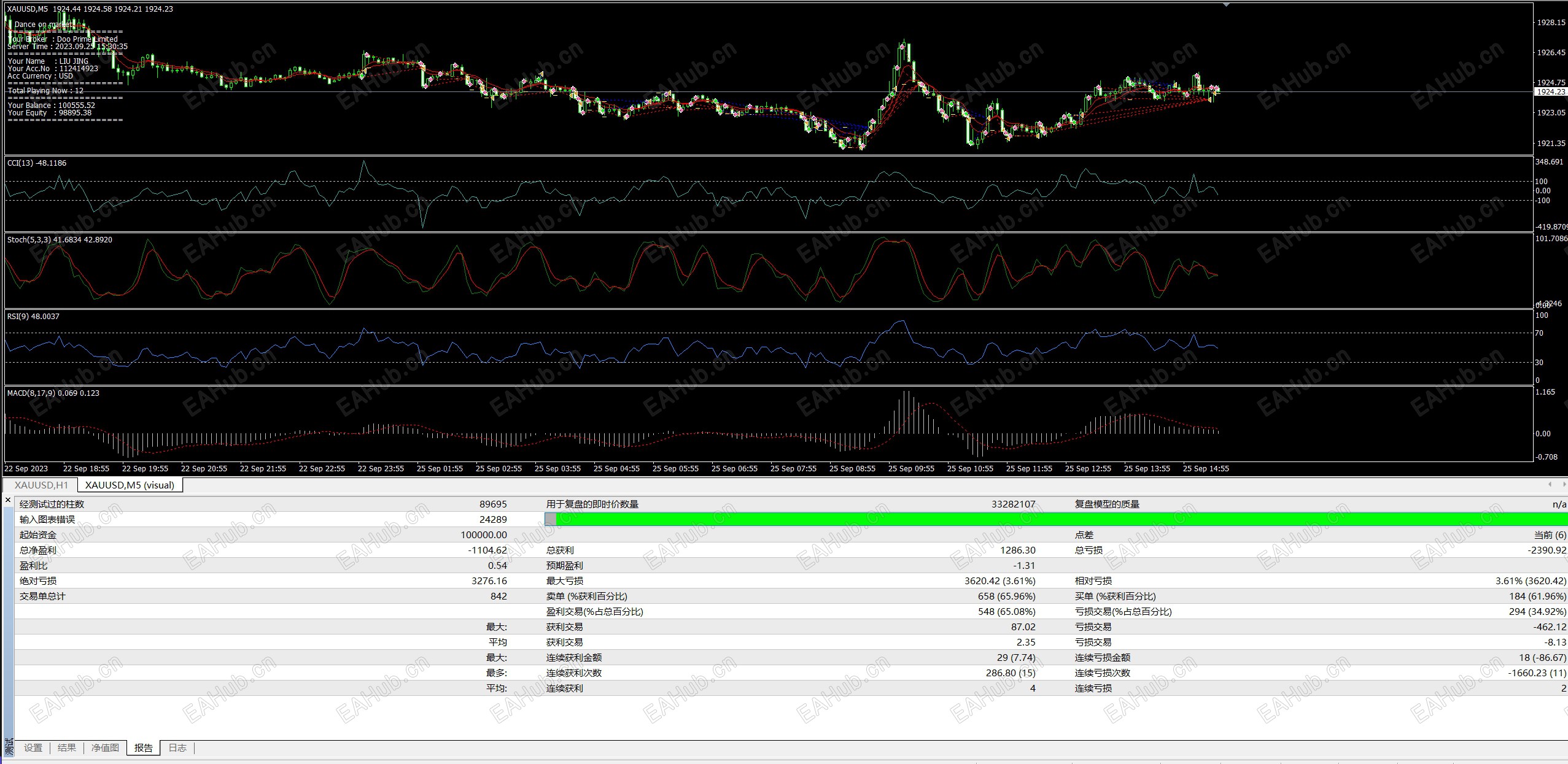Click the 连续获利金额 label

click(x=574, y=658)
